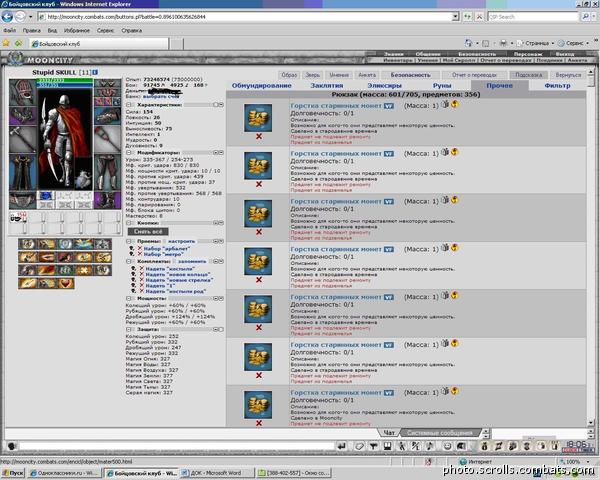Click the helmet equipment slot
This screenshot has width=600, height=480.
[x=23, y=92]
